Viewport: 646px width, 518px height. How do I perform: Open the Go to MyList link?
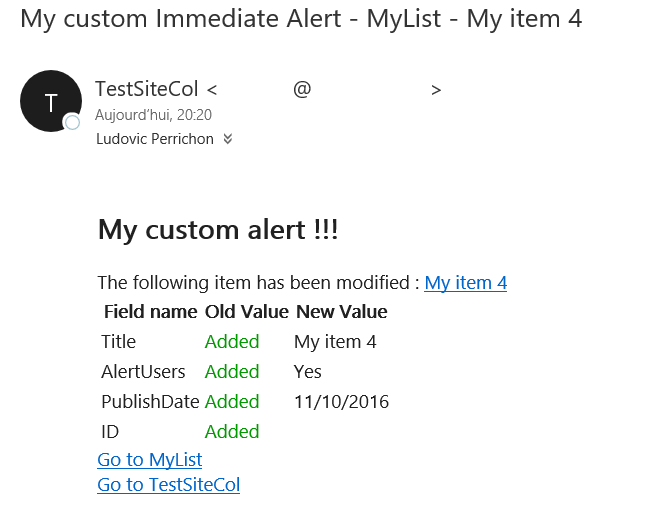pos(150,459)
